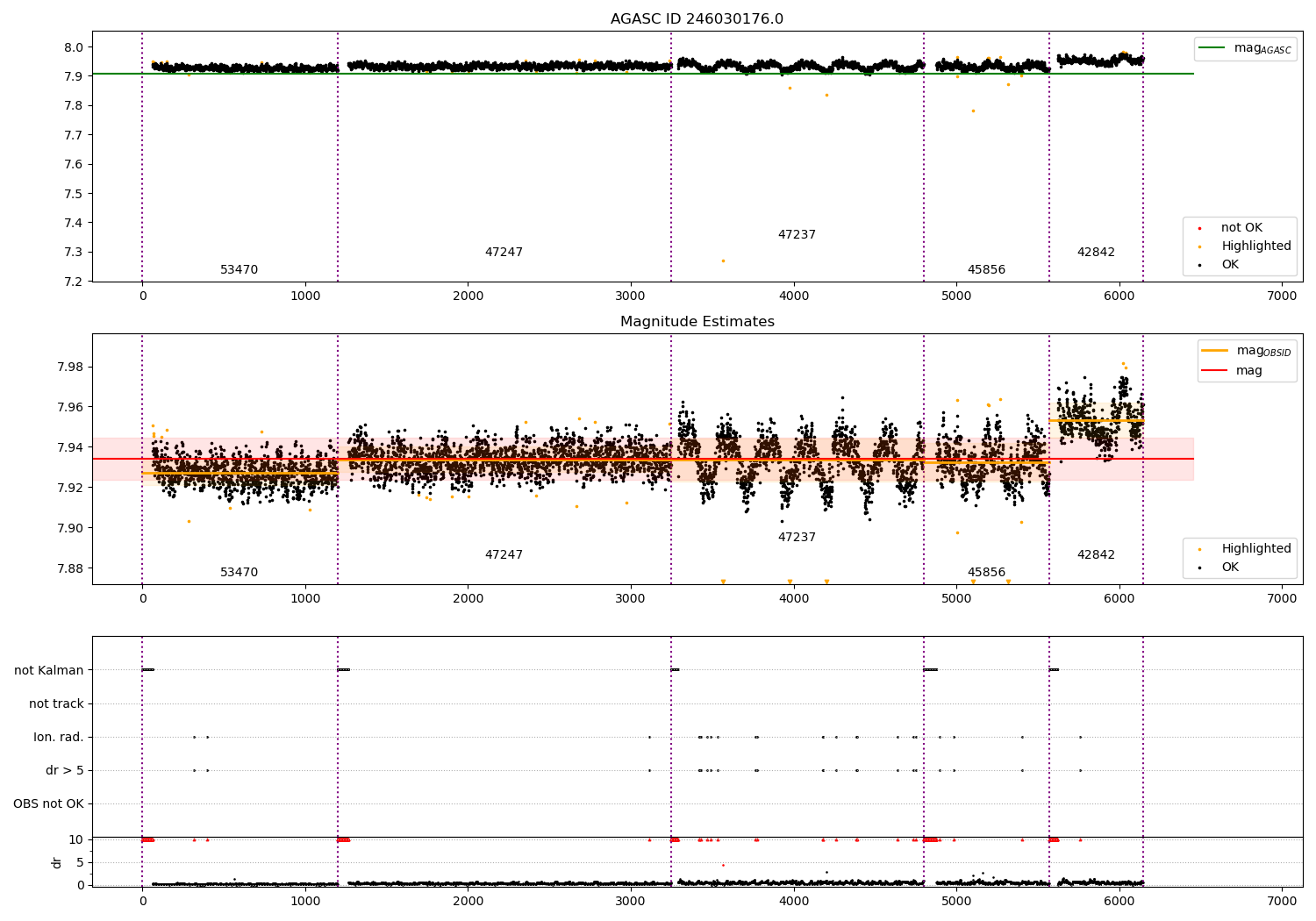Screen dimensions: 1316x921
Task: Click obsid label 47247 in Magnitude Estimates plot
Action: 504,555
